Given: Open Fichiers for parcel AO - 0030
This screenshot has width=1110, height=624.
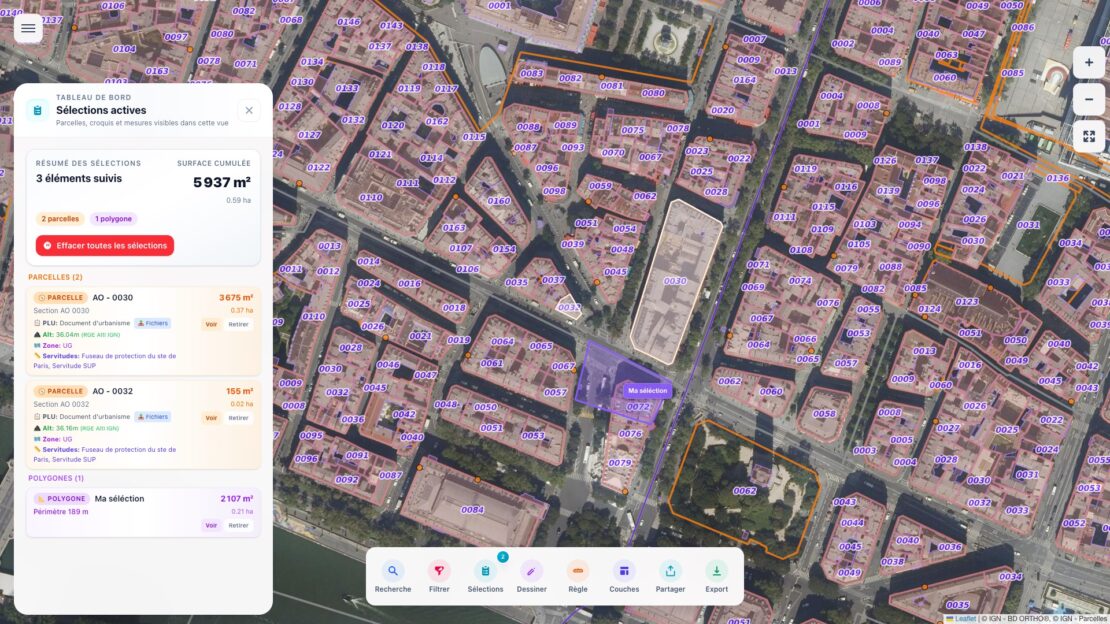Looking at the screenshot, I should point(153,323).
